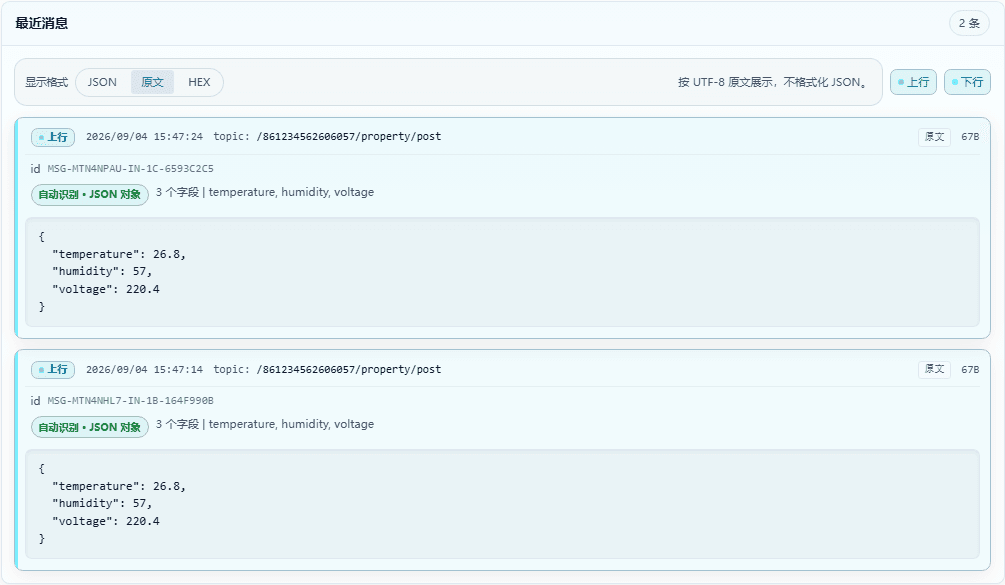The height and width of the screenshot is (585, 1005).
Task: Click the topic path in the 15:47:24 message
Action: pyautogui.click(x=349, y=136)
